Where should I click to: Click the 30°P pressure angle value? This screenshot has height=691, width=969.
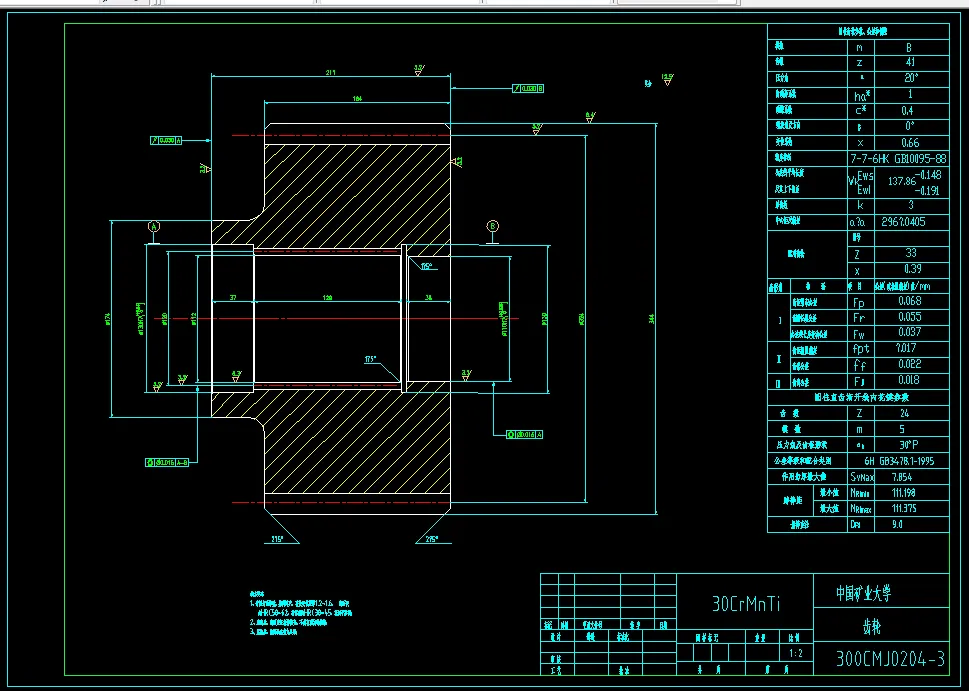[x=908, y=445]
